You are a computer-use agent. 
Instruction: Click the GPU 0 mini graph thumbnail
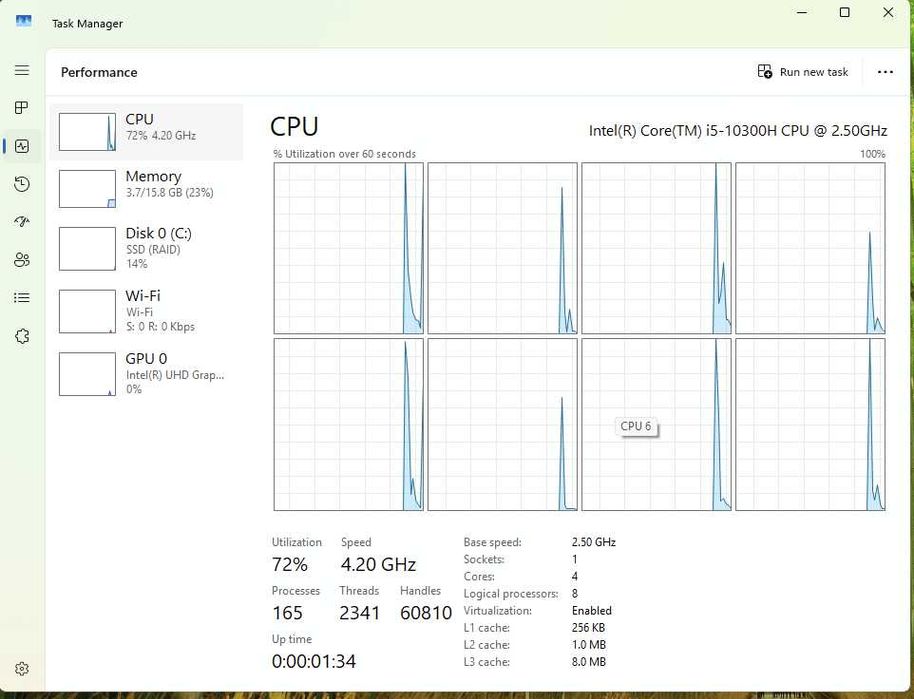point(87,374)
